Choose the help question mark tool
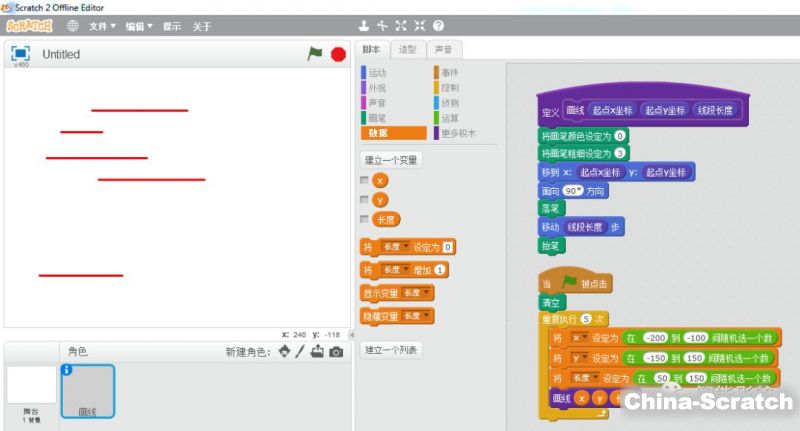Screen dimensions: 800x431 [438, 26]
